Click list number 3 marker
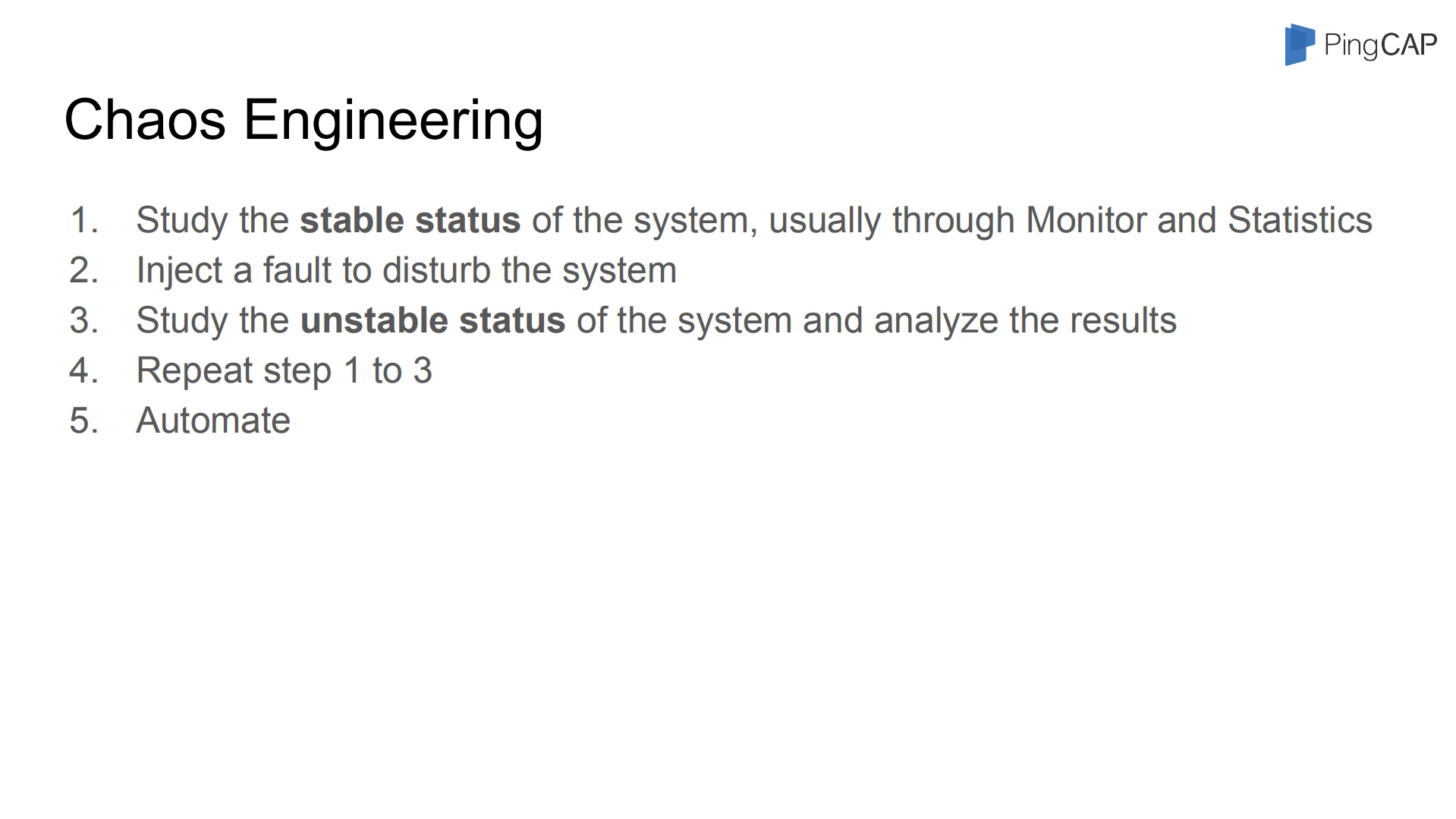 [83, 320]
